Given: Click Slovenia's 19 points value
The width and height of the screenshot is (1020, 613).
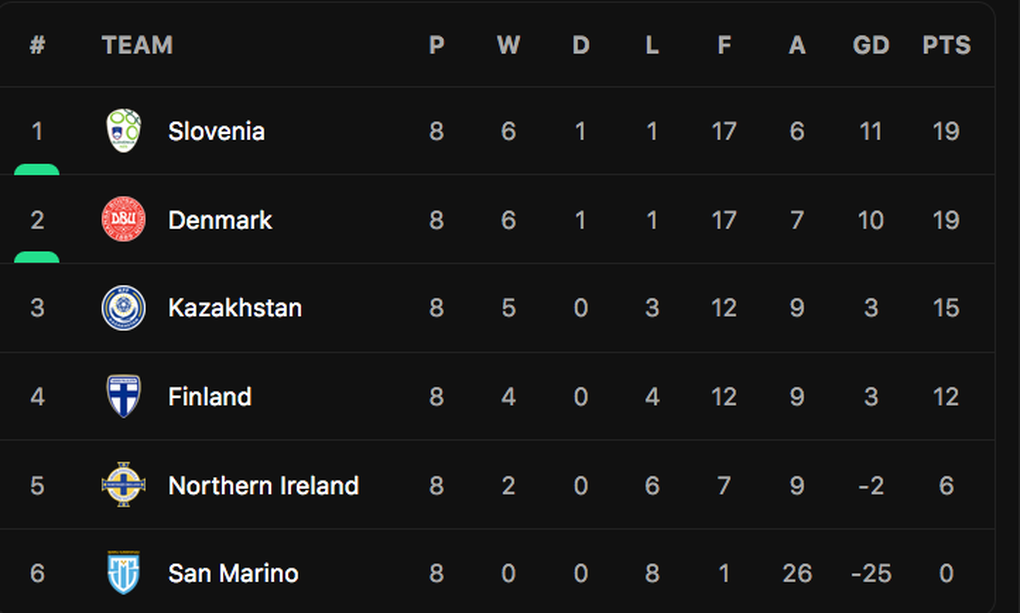Looking at the screenshot, I should pyautogui.click(x=946, y=131).
